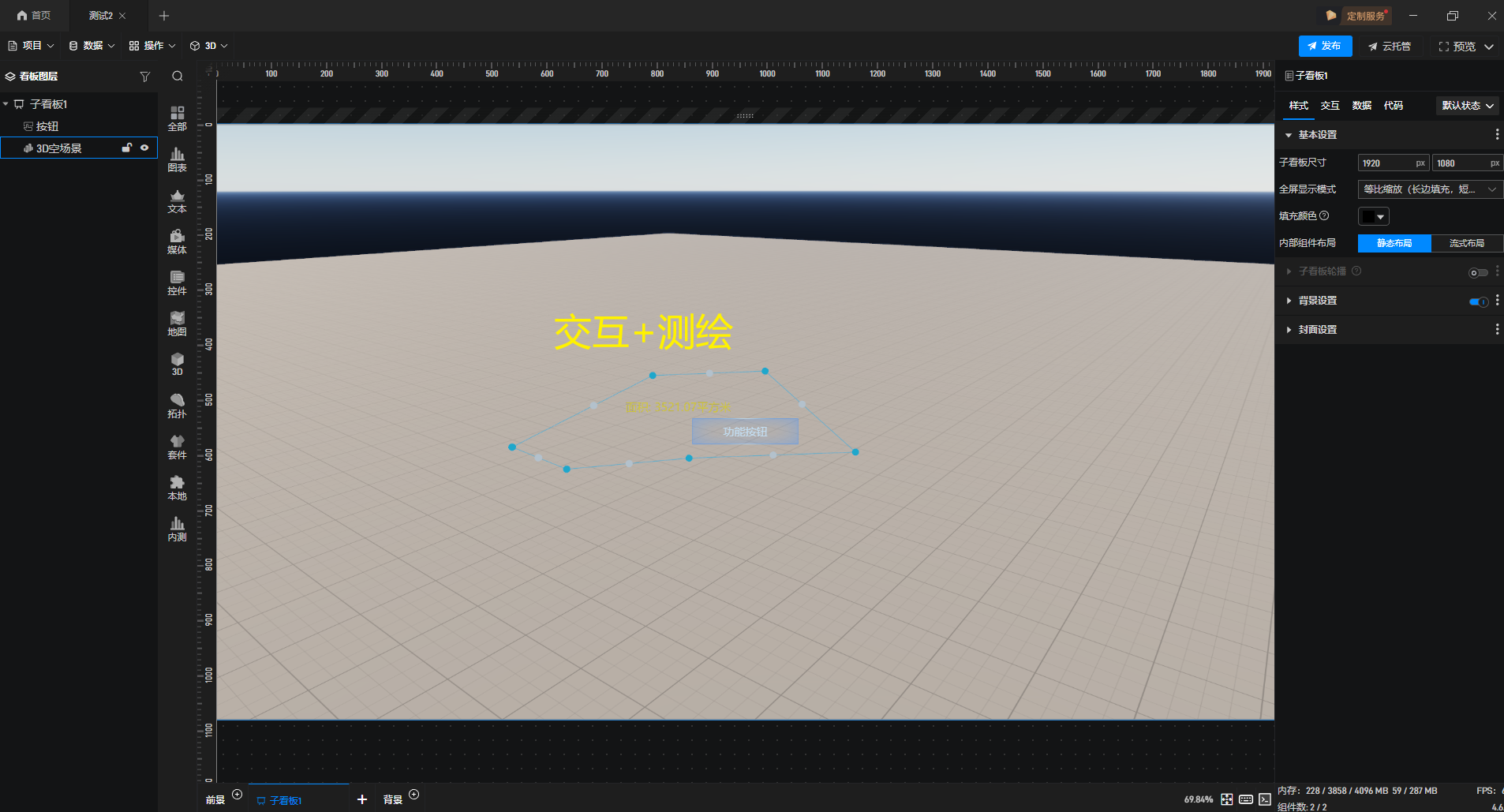Expand the 封面设置 section

click(x=1317, y=330)
